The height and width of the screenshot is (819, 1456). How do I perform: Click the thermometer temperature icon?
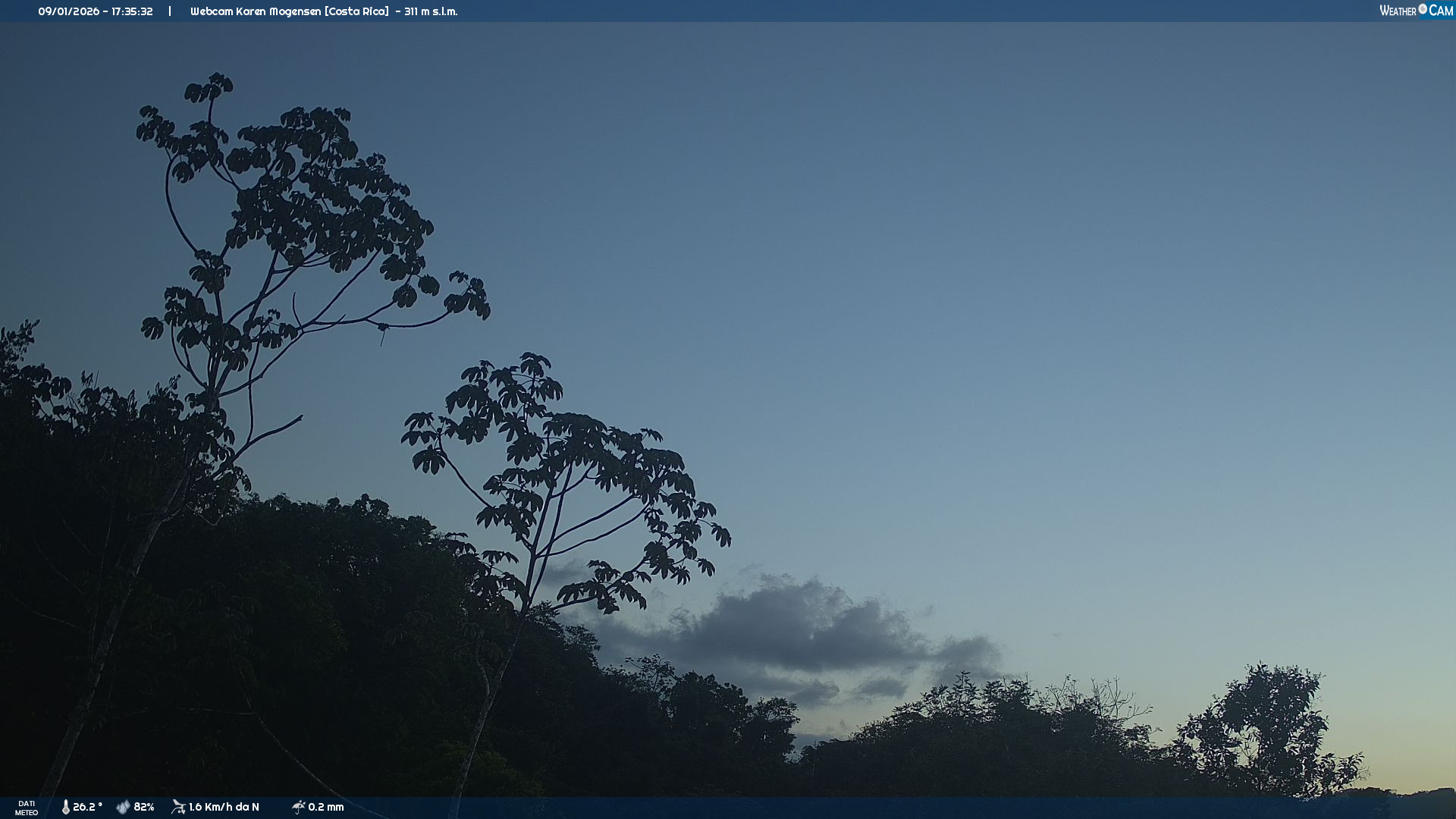coord(66,807)
